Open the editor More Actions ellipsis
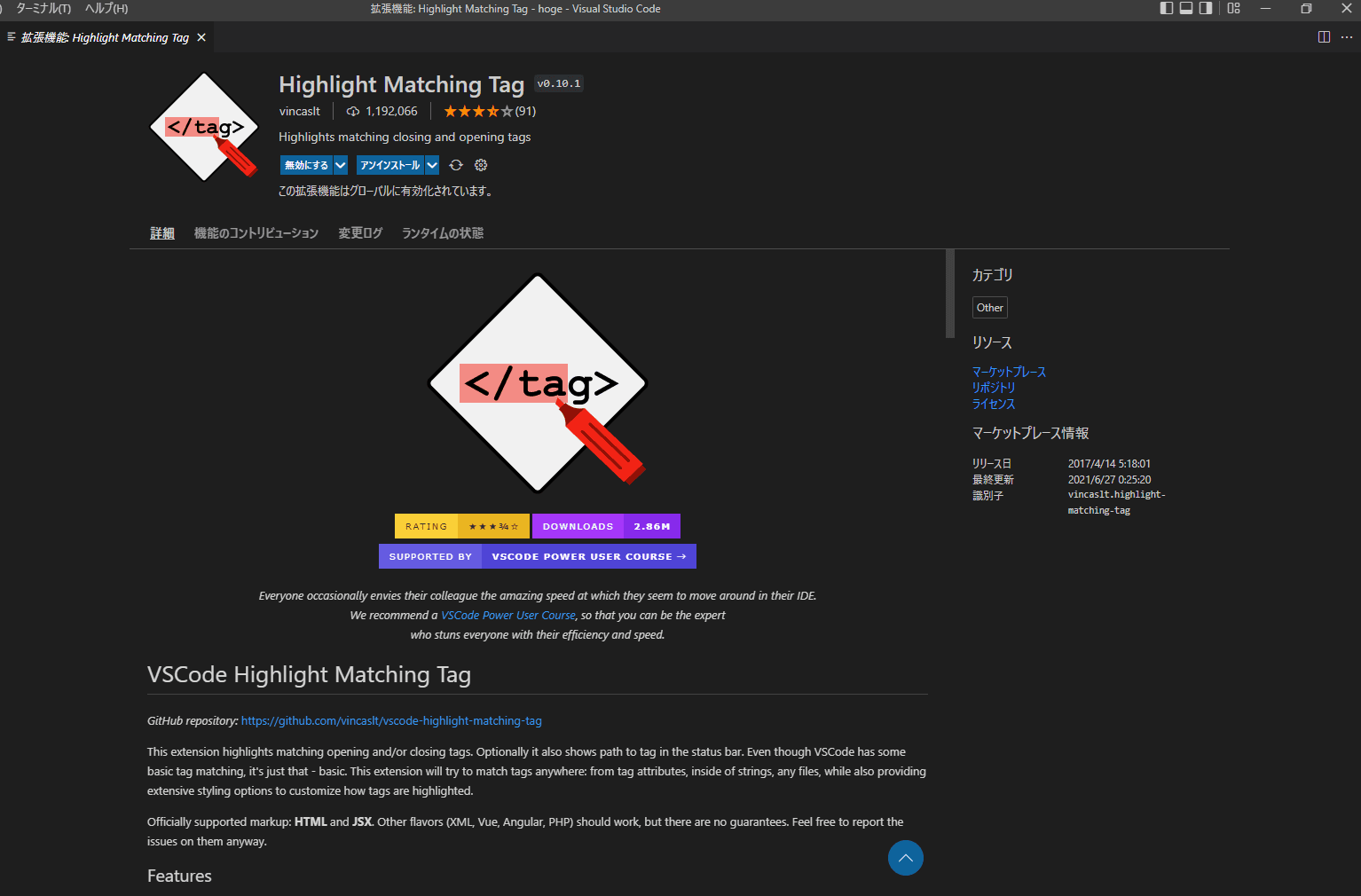 (x=1346, y=37)
